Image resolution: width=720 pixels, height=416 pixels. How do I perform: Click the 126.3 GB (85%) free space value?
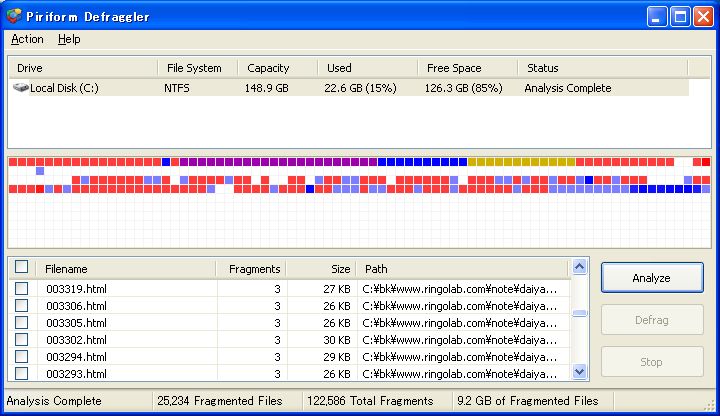click(463, 88)
